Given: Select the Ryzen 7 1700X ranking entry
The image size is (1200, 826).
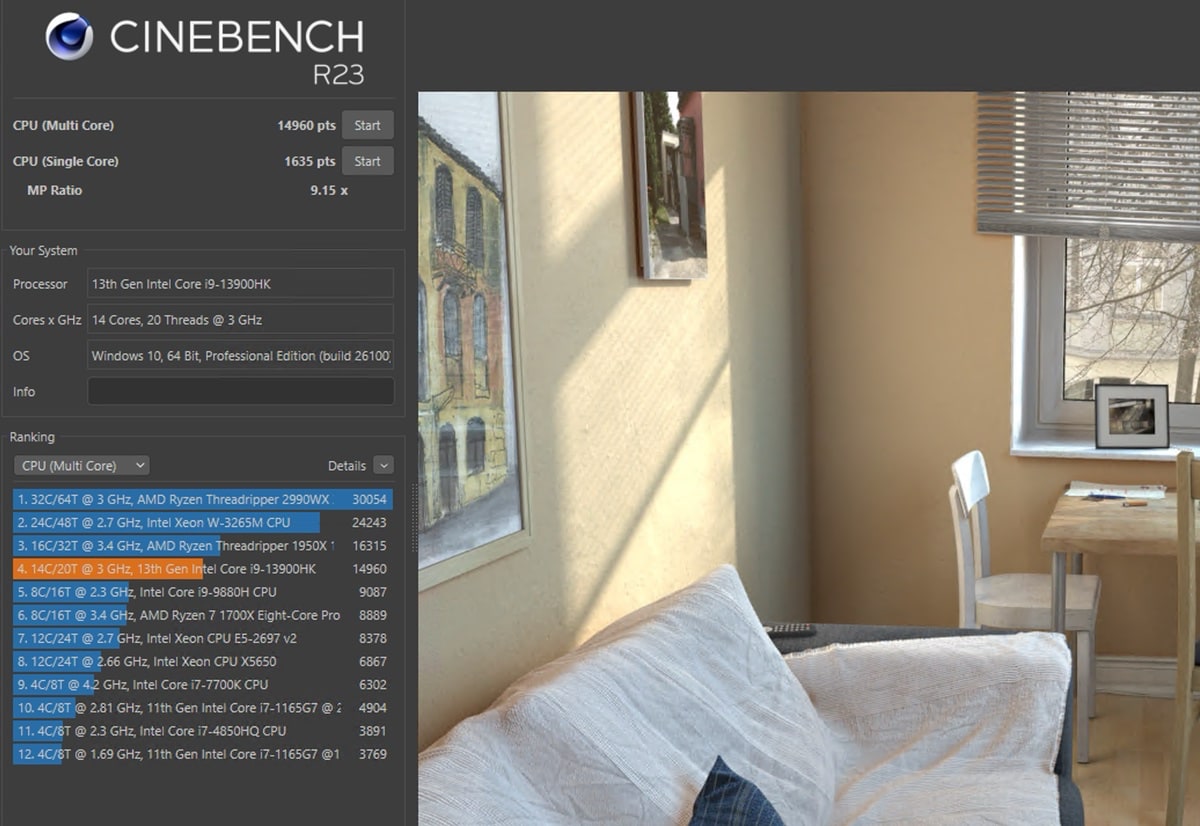Looking at the screenshot, I should pos(200,615).
